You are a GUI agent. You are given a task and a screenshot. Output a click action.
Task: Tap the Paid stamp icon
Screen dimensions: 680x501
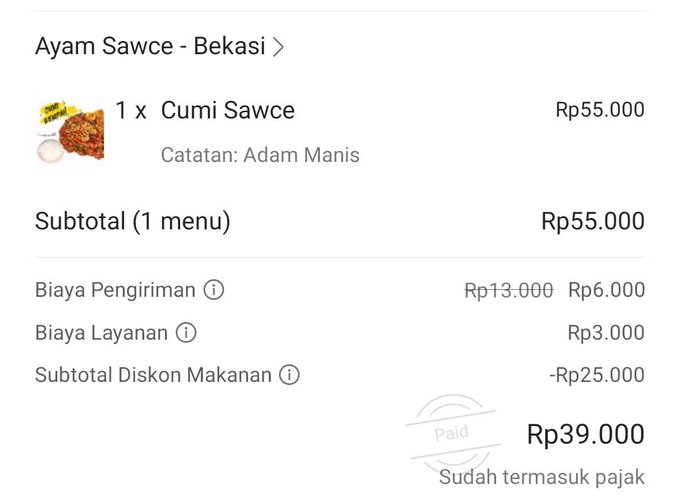pos(452,434)
